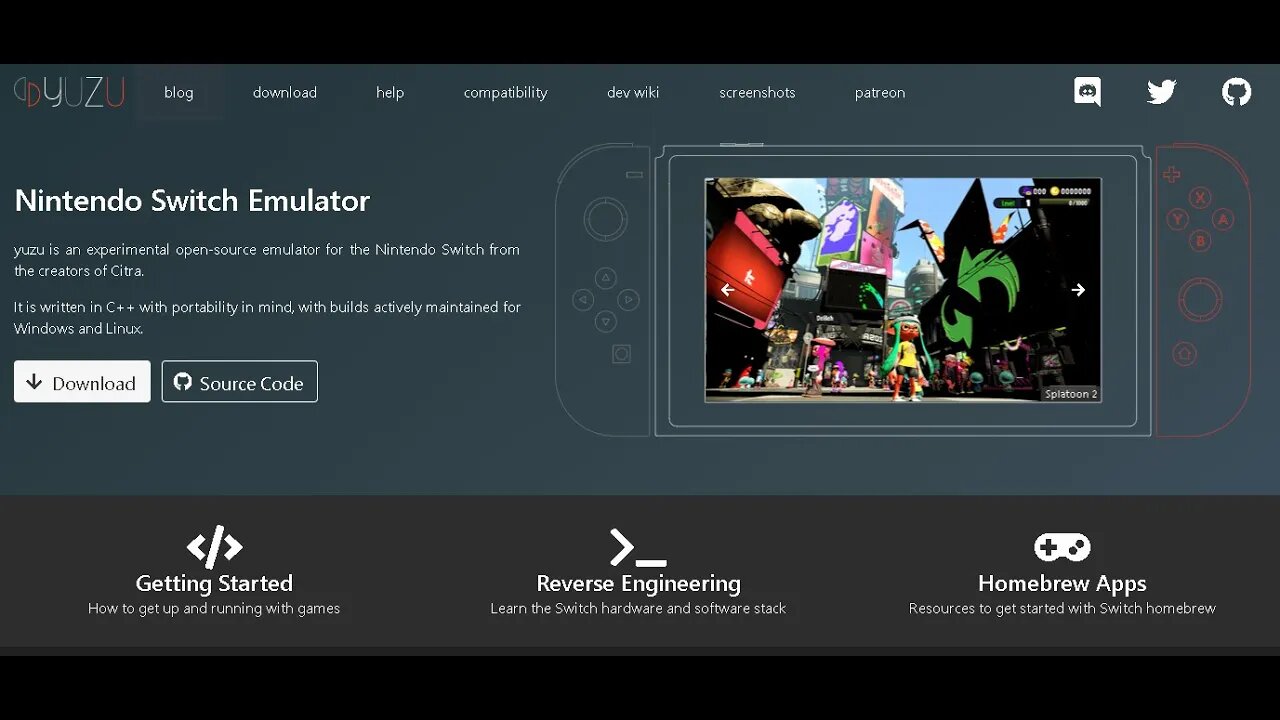
Task: Click the Getting Started code brackets icon
Action: tap(214, 547)
